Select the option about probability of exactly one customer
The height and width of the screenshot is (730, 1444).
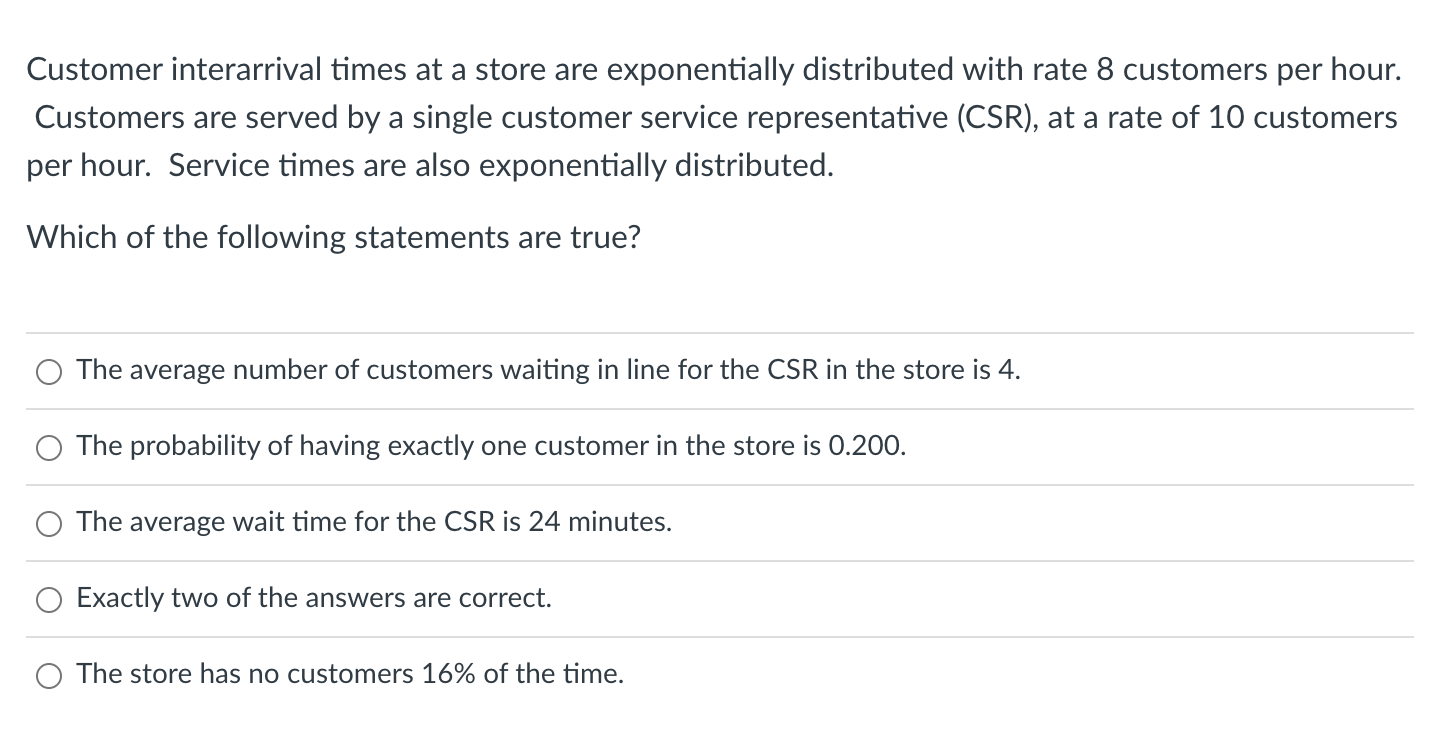(x=48, y=447)
